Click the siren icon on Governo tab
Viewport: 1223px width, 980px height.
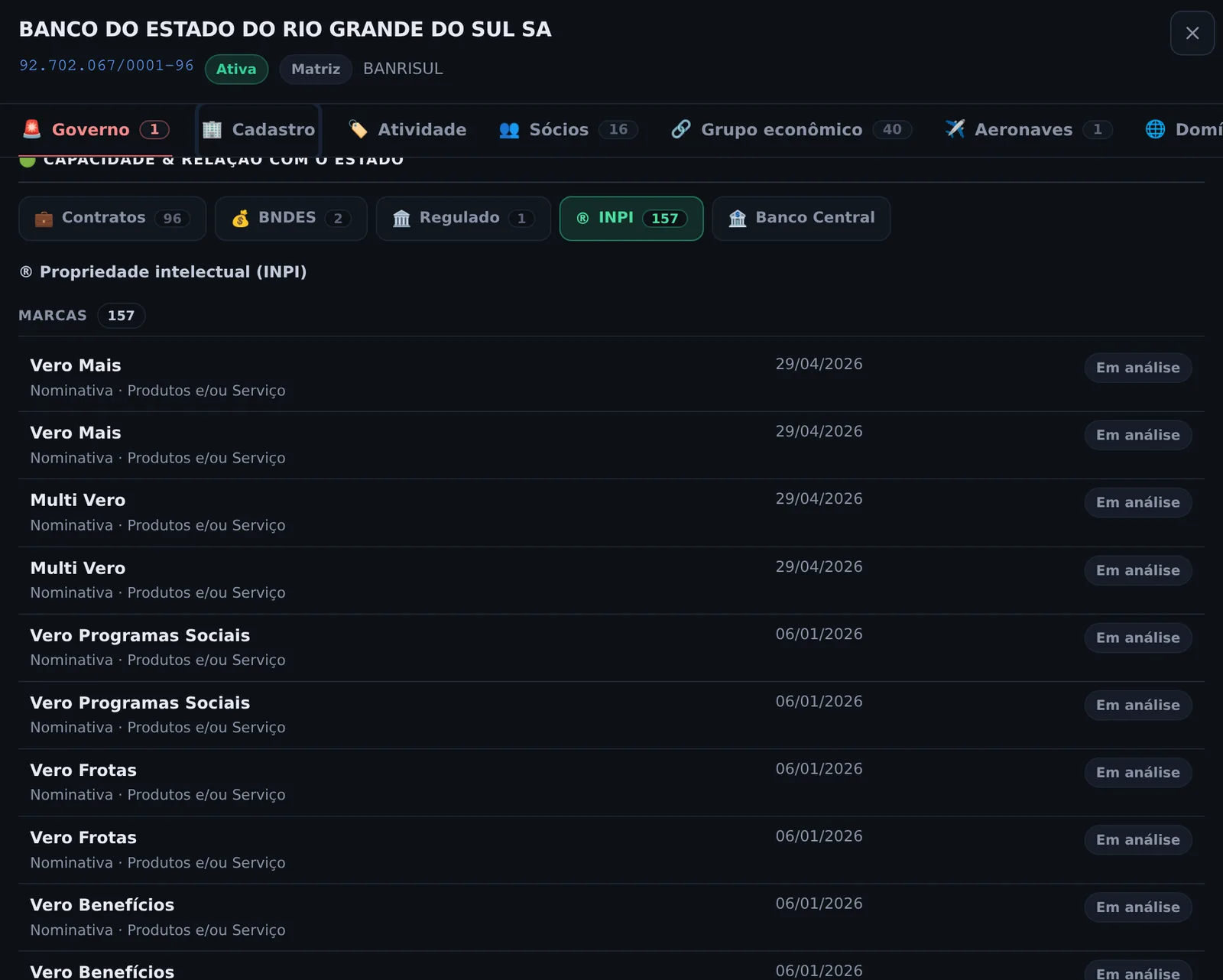point(32,129)
